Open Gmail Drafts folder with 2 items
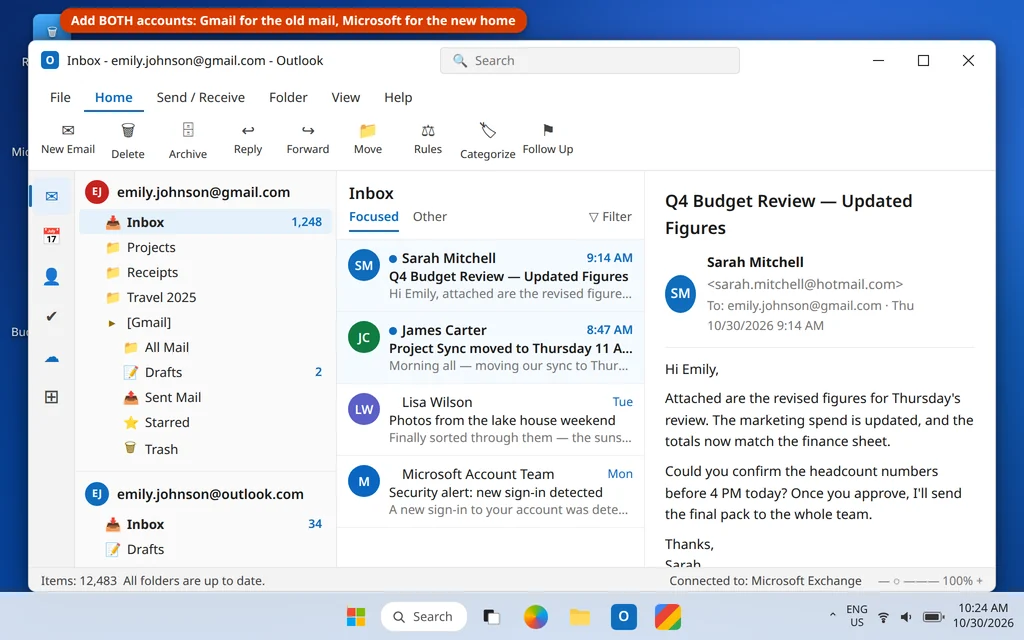1024x640 pixels. click(206, 372)
